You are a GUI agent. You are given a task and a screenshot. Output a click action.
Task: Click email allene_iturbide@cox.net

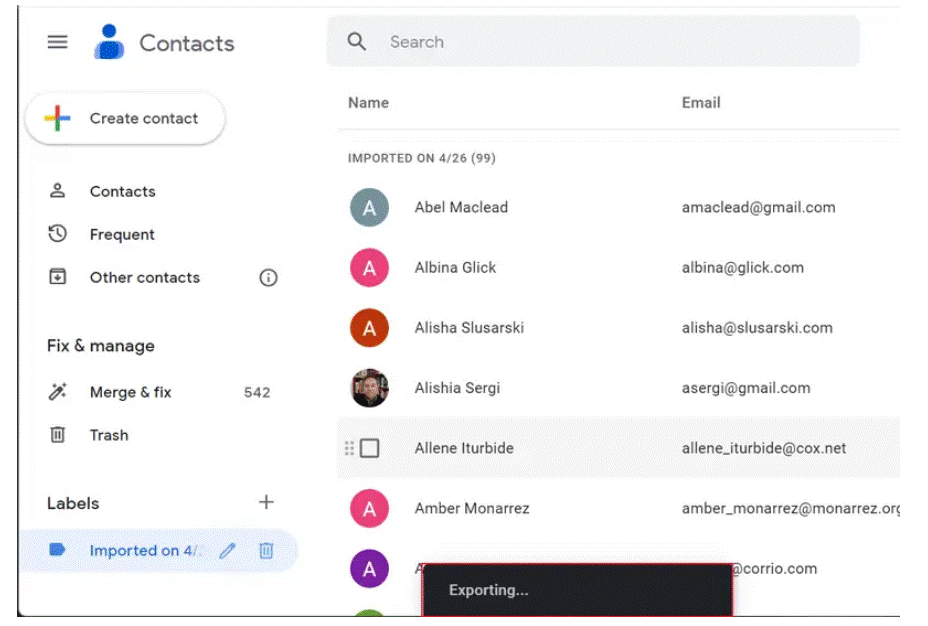pyautogui.click(x=763, y=448)
